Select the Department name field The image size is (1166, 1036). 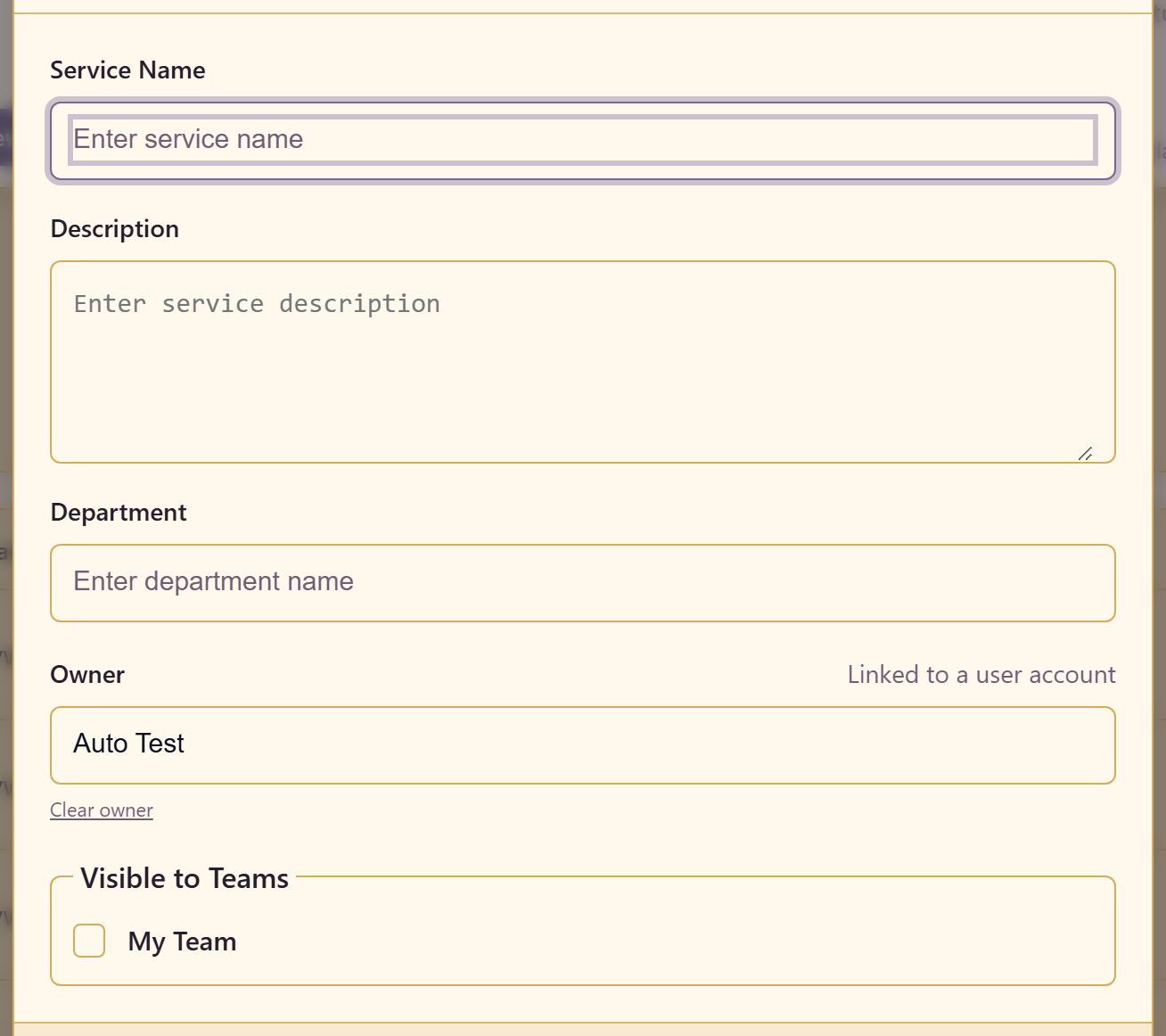tap(583, 583)
